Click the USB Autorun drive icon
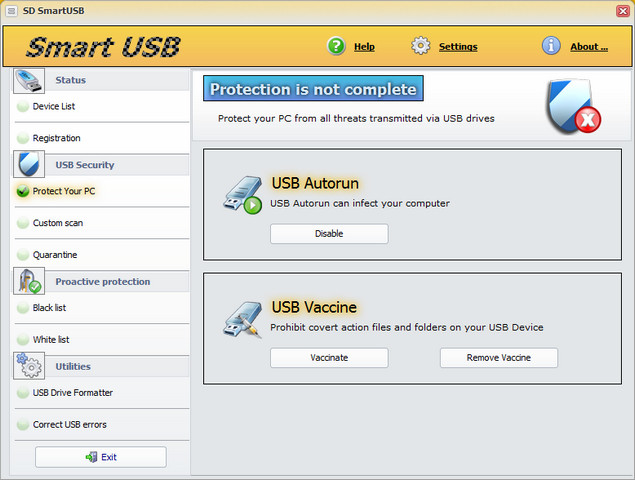The height and width of the screenshot is (480, 635). (x=242, y=195)
